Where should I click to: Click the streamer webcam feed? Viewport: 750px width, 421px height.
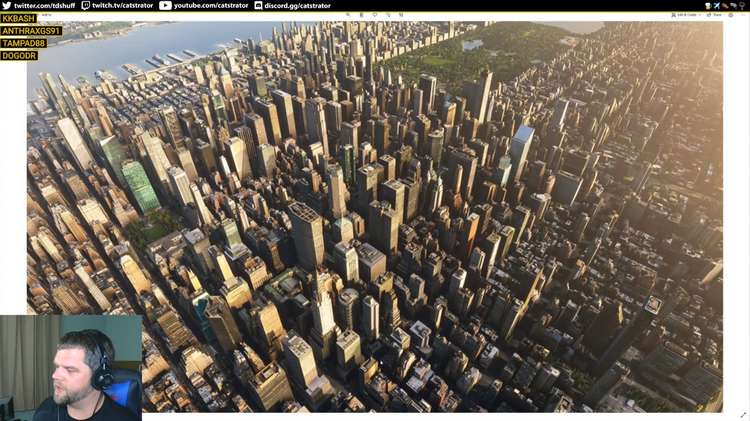tap(71, 368)
